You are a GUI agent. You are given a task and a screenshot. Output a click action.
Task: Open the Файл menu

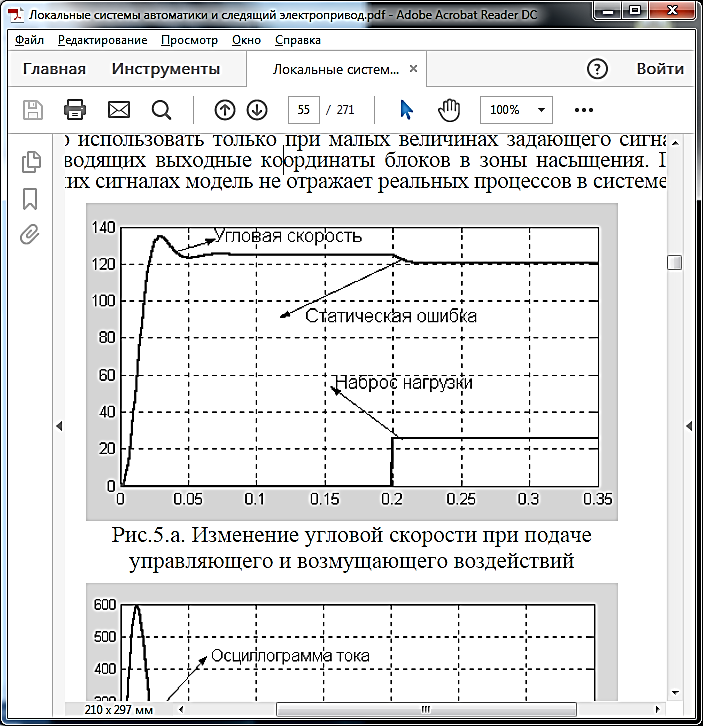click(29, 40)
